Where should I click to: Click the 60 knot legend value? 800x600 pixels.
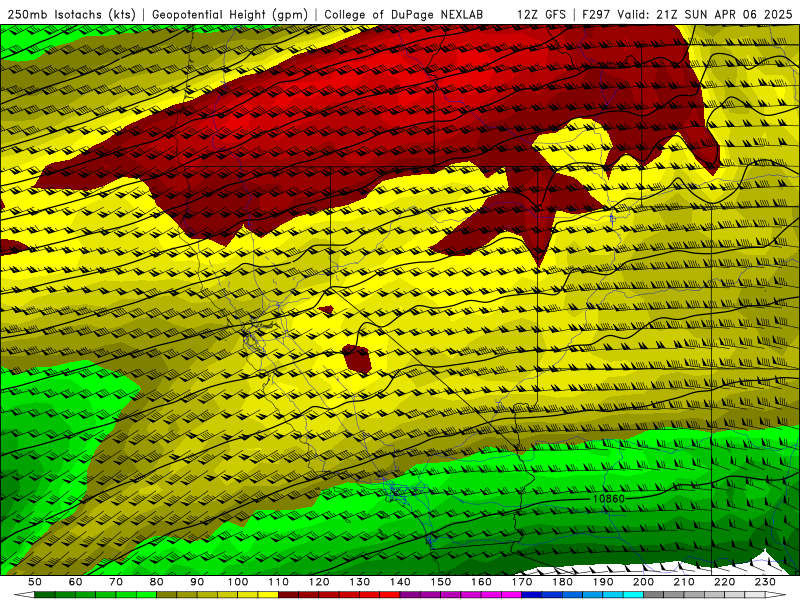[x=75, y=582]
